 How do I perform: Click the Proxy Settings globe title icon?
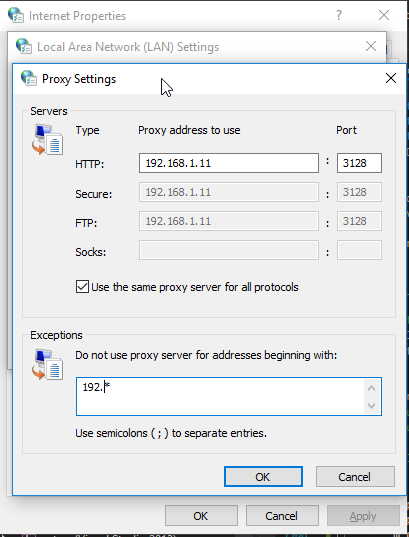(29, 78)
